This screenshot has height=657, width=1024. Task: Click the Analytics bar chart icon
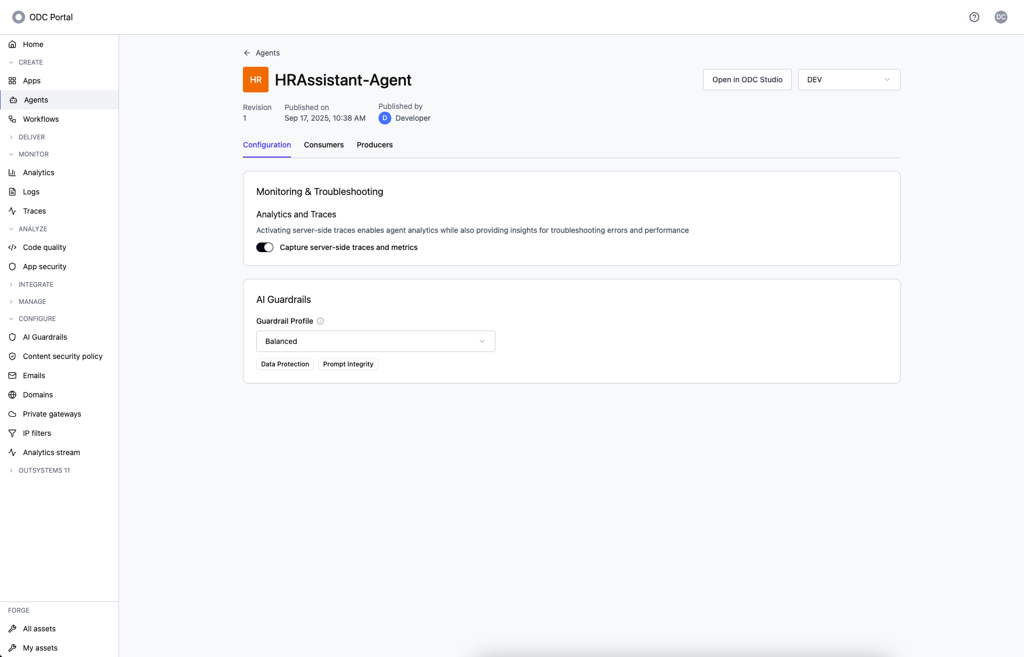click(12, 172)
